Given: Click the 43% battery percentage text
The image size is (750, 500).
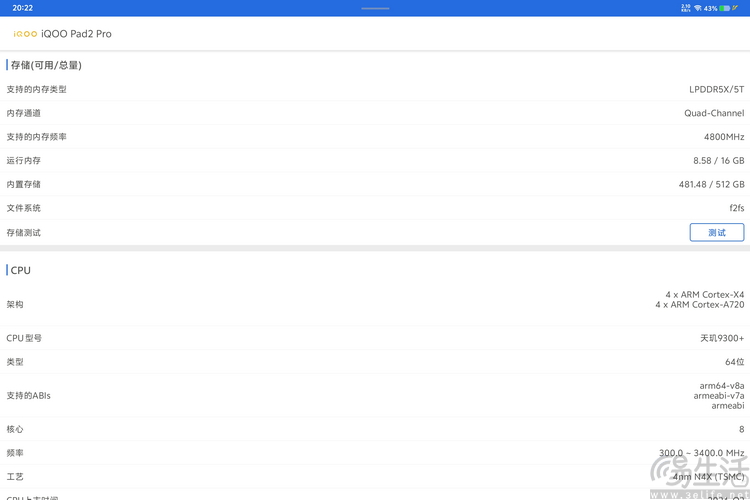Looking at the screenshot, I should tap(710, 8).
